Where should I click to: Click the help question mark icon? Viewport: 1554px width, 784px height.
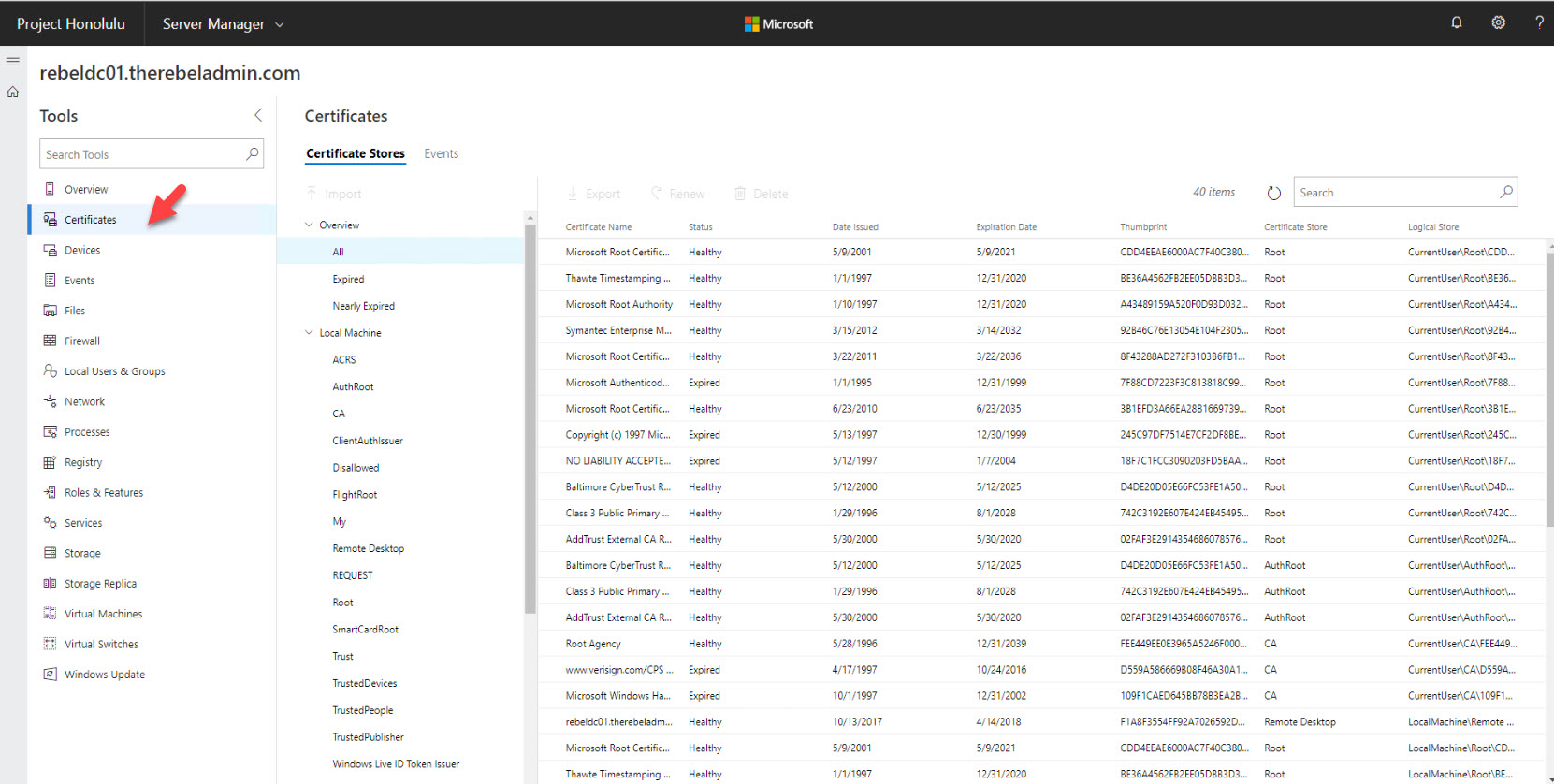(1539, 22)
